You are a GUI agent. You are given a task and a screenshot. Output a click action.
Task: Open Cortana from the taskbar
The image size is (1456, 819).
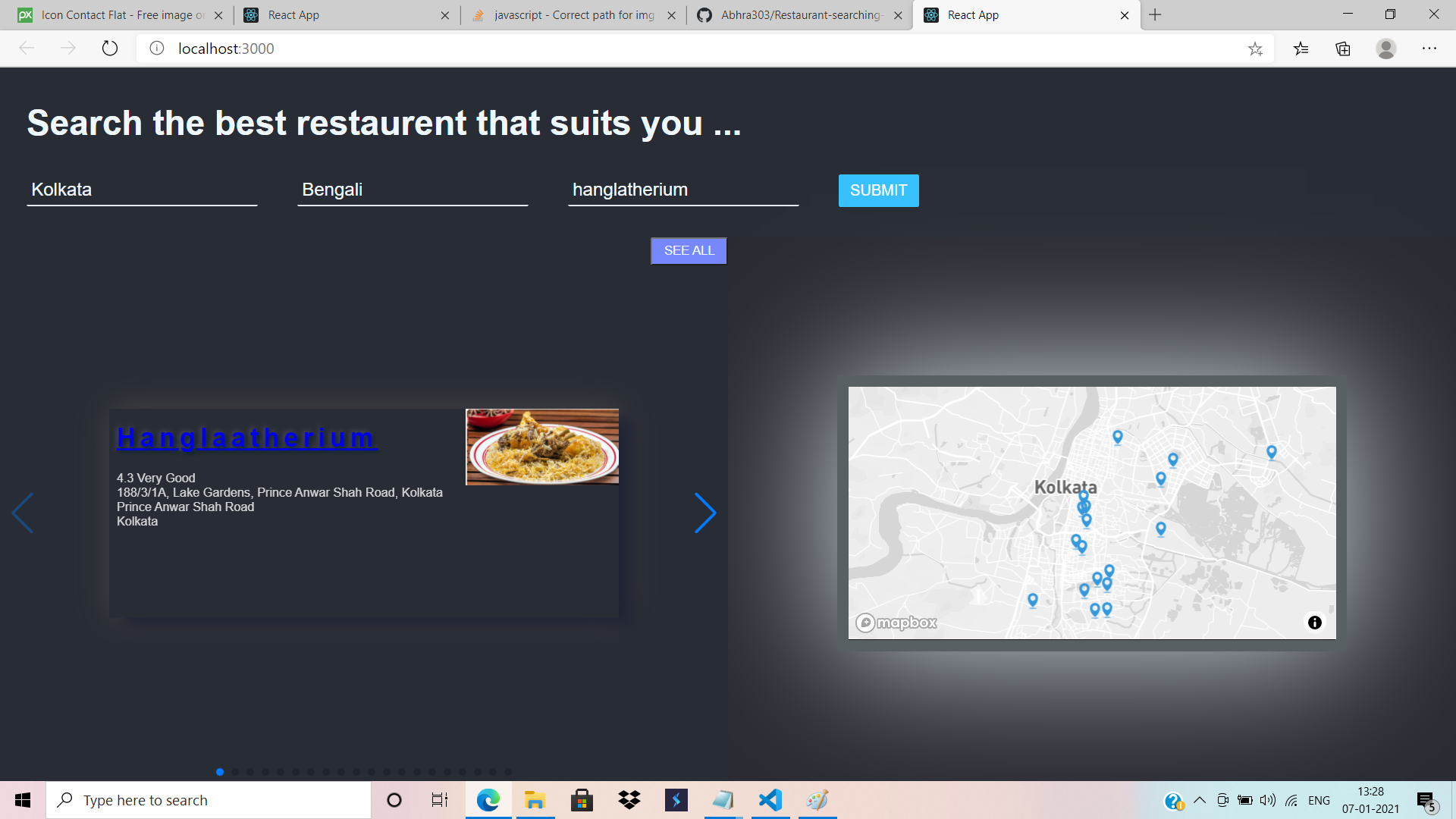394,800
